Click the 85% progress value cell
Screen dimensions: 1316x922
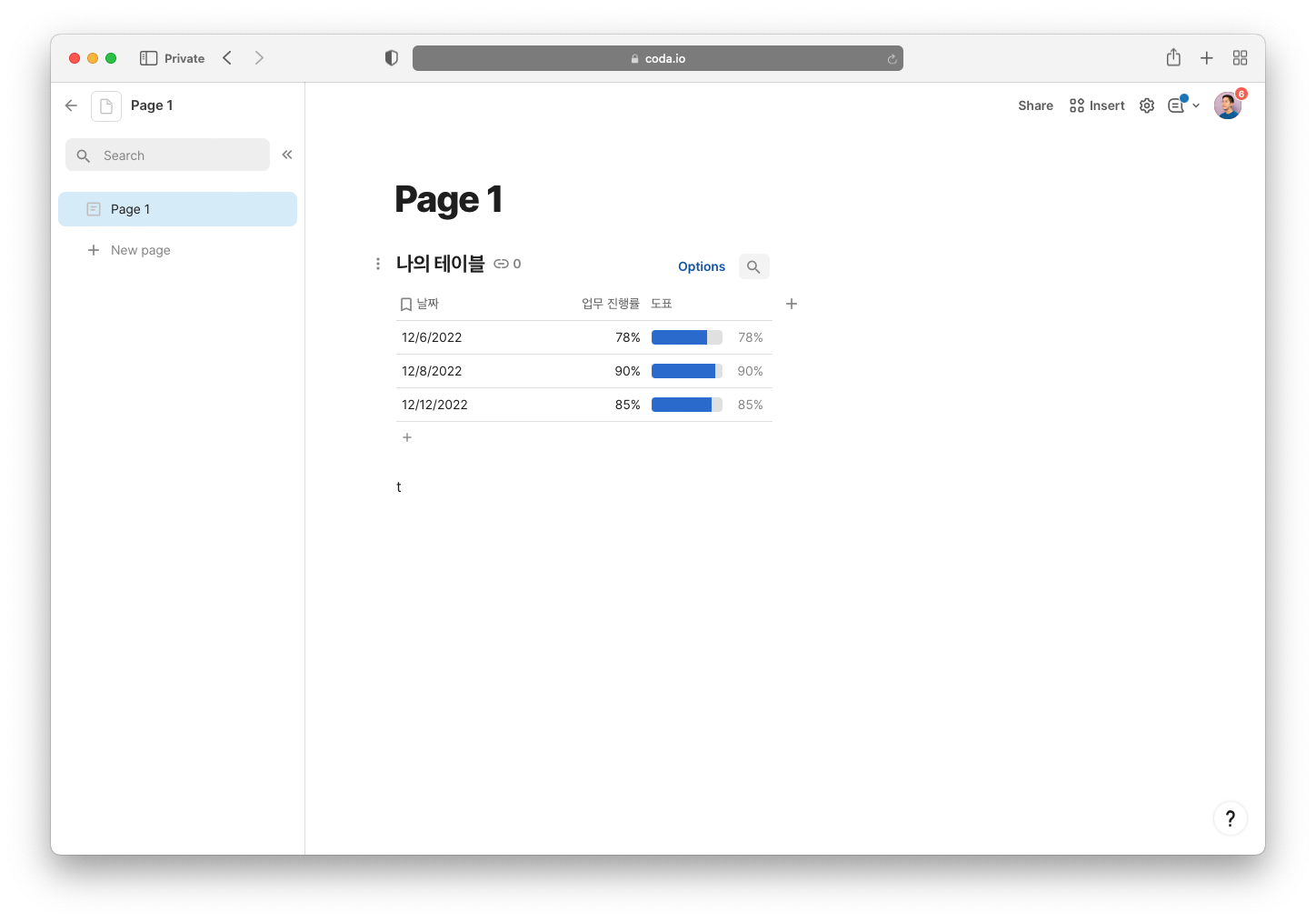(628, 405)
